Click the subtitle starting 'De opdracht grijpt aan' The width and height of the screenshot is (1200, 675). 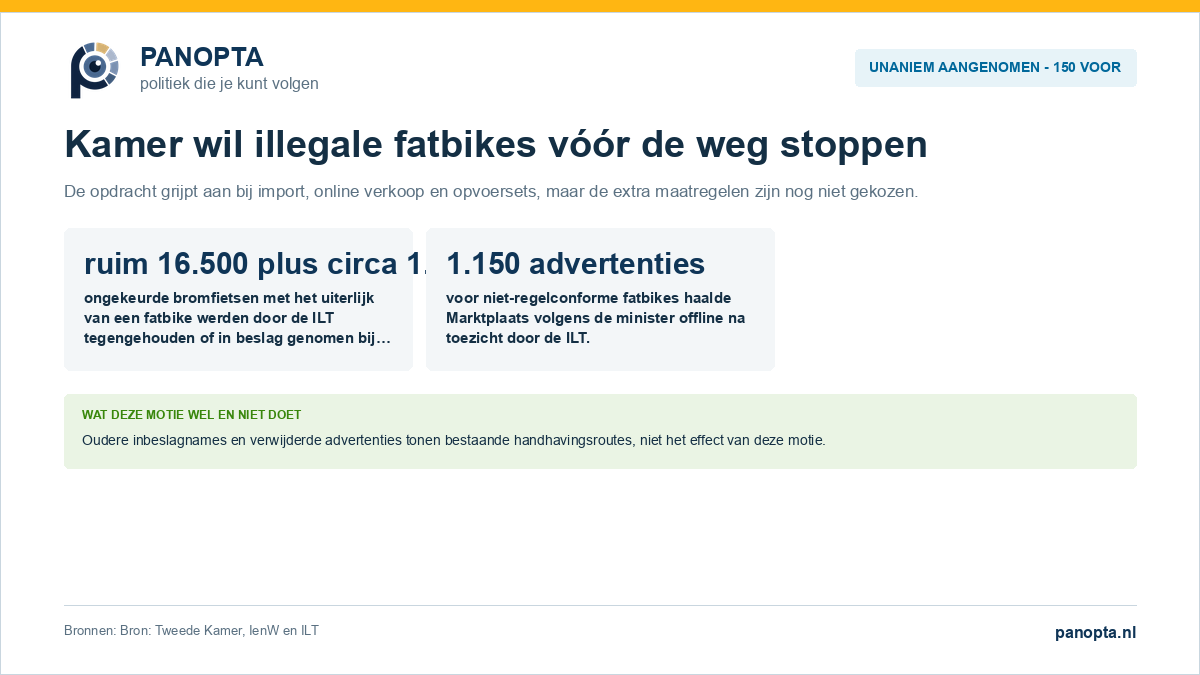coord(491,191)
